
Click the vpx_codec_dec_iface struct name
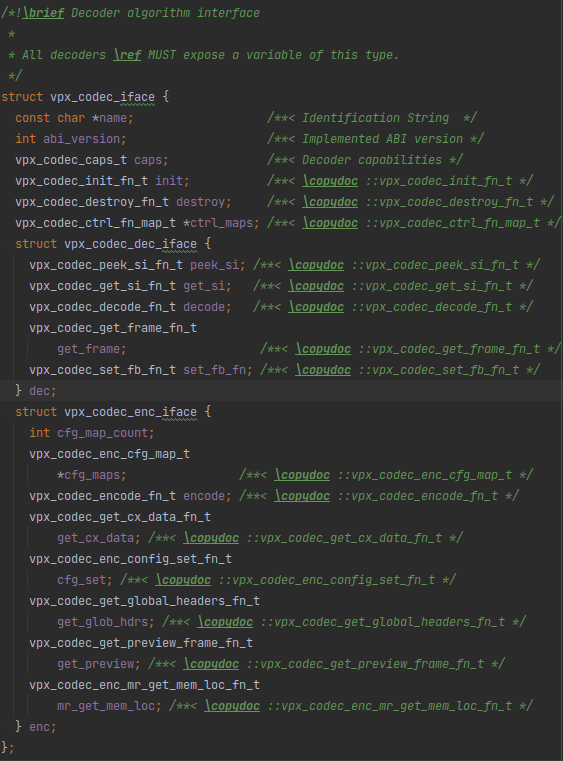point(131,244)
